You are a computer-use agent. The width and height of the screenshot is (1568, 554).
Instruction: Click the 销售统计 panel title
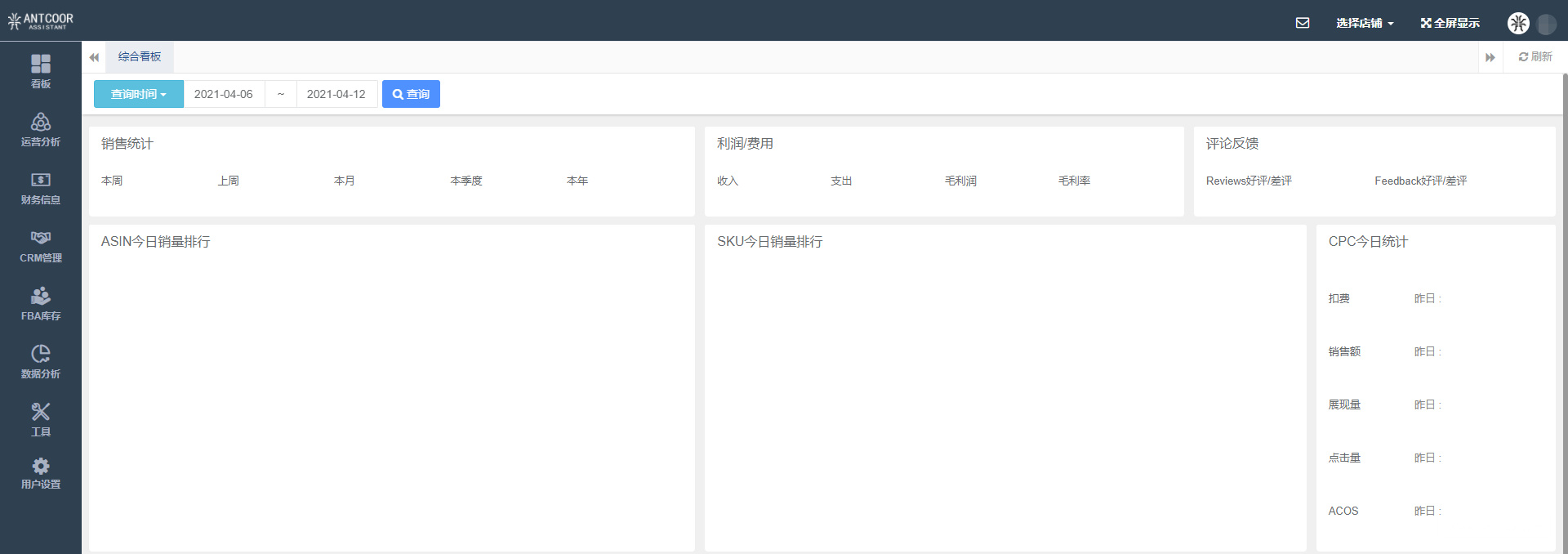127,144
